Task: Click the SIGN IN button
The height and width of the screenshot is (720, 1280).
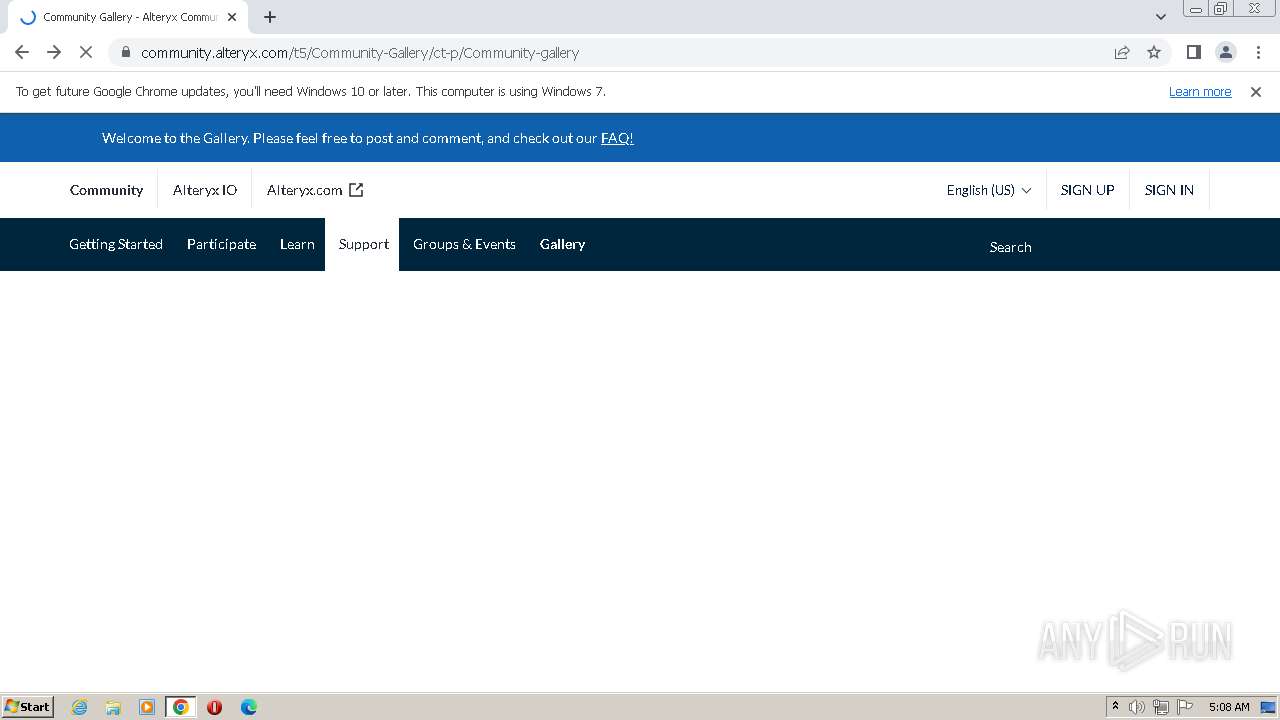Action: click(x=1169, y=190)
